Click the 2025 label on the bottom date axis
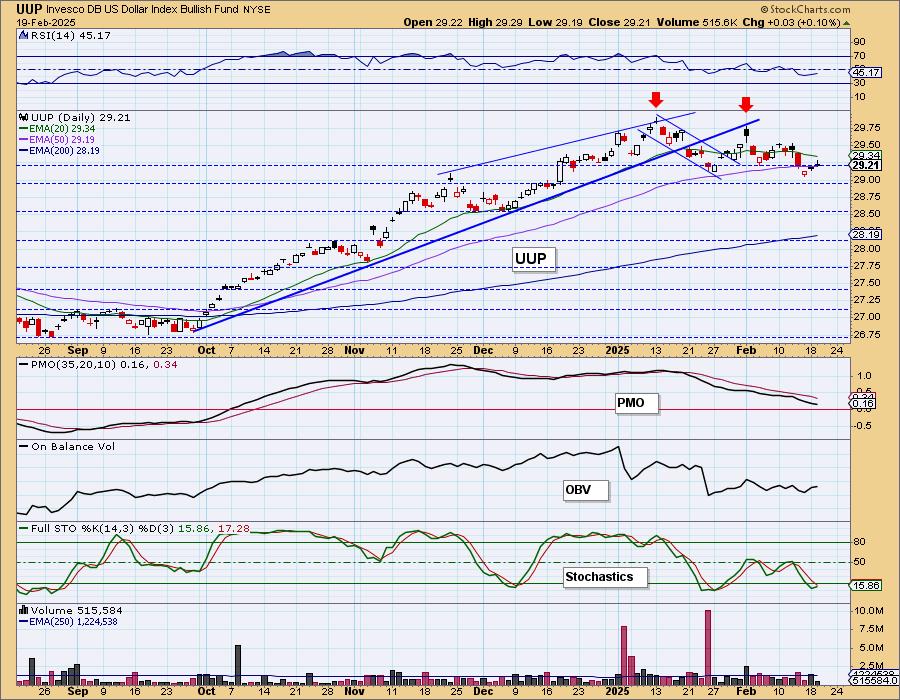This screenshot has width=900, height=700. pyautogui.click(x=618, y=691)
